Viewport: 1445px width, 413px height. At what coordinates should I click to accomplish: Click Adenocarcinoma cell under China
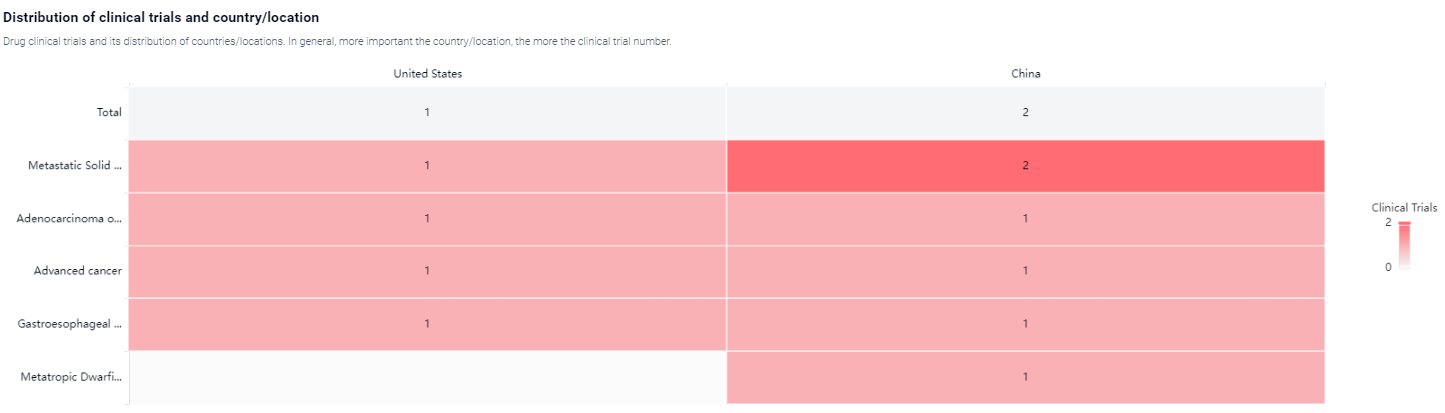(1025, 218)
